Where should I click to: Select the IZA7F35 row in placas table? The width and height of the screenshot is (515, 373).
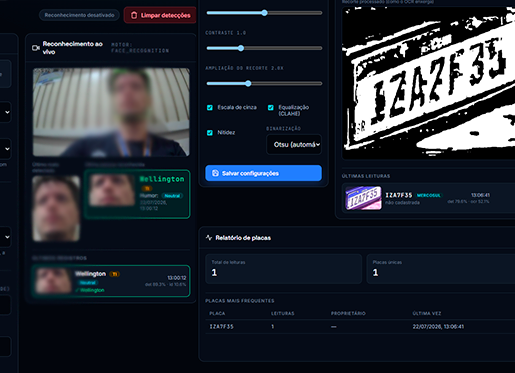[x=360, y=327]
